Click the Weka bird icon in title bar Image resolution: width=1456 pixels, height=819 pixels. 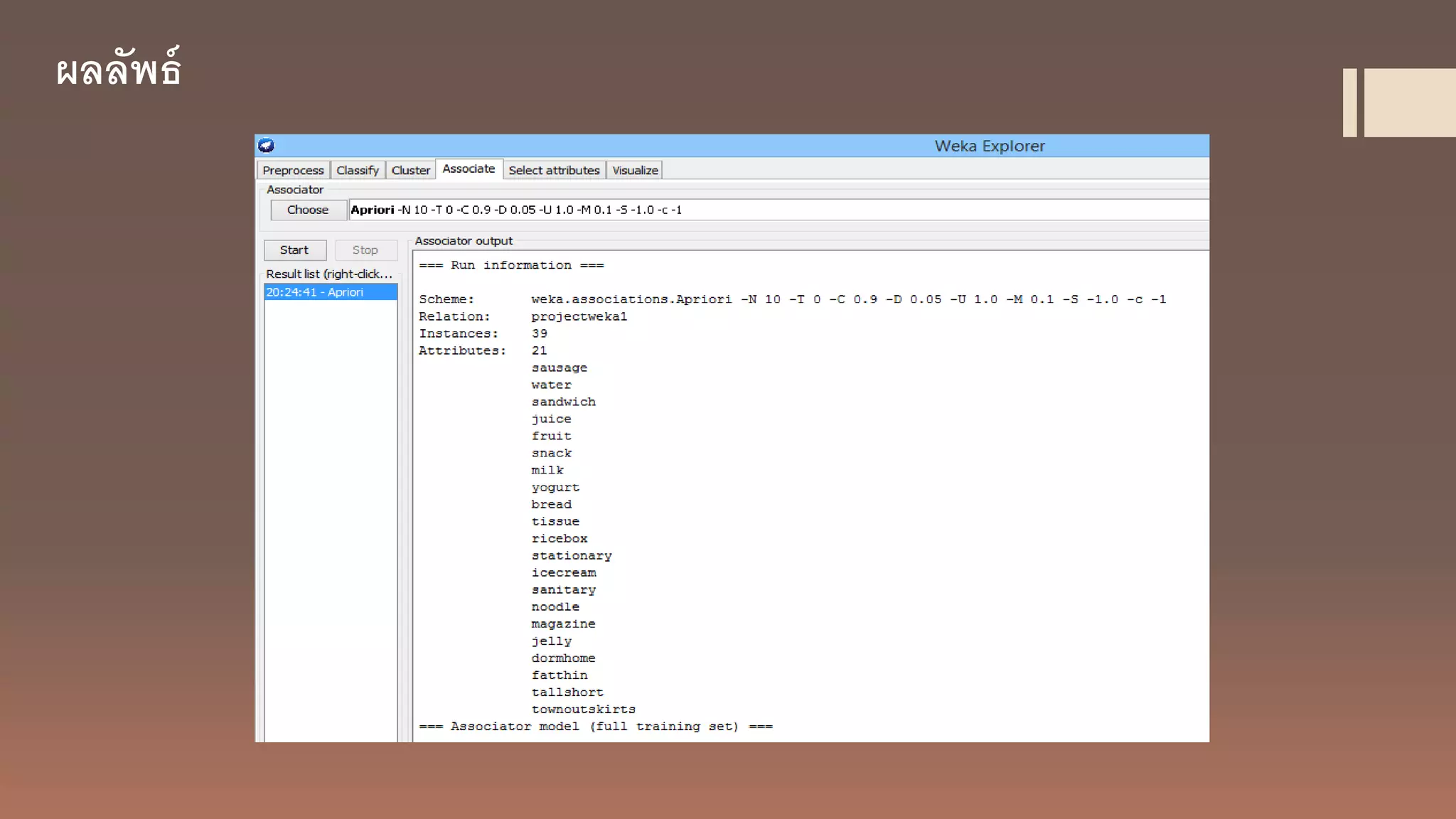(267, 146)
